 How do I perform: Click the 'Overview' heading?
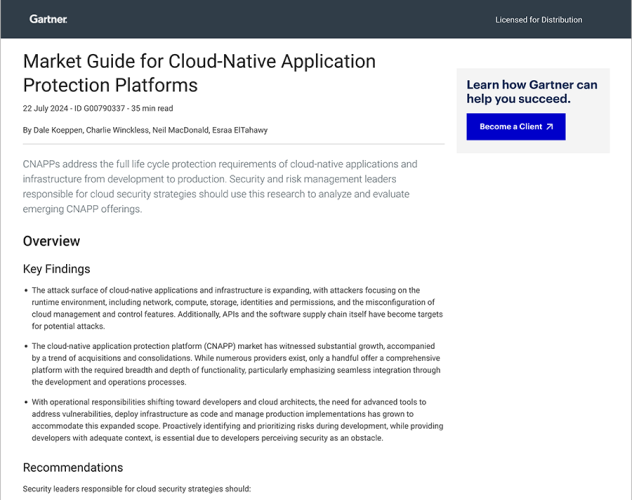click(x=51, y=241)
